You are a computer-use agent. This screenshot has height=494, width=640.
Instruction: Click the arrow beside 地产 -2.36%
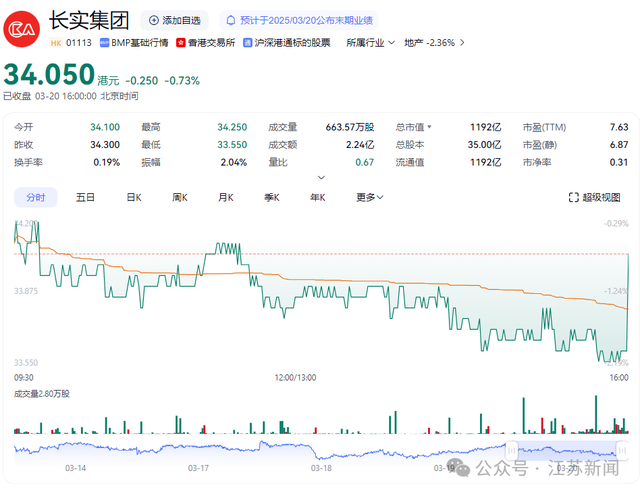(462, 43)
